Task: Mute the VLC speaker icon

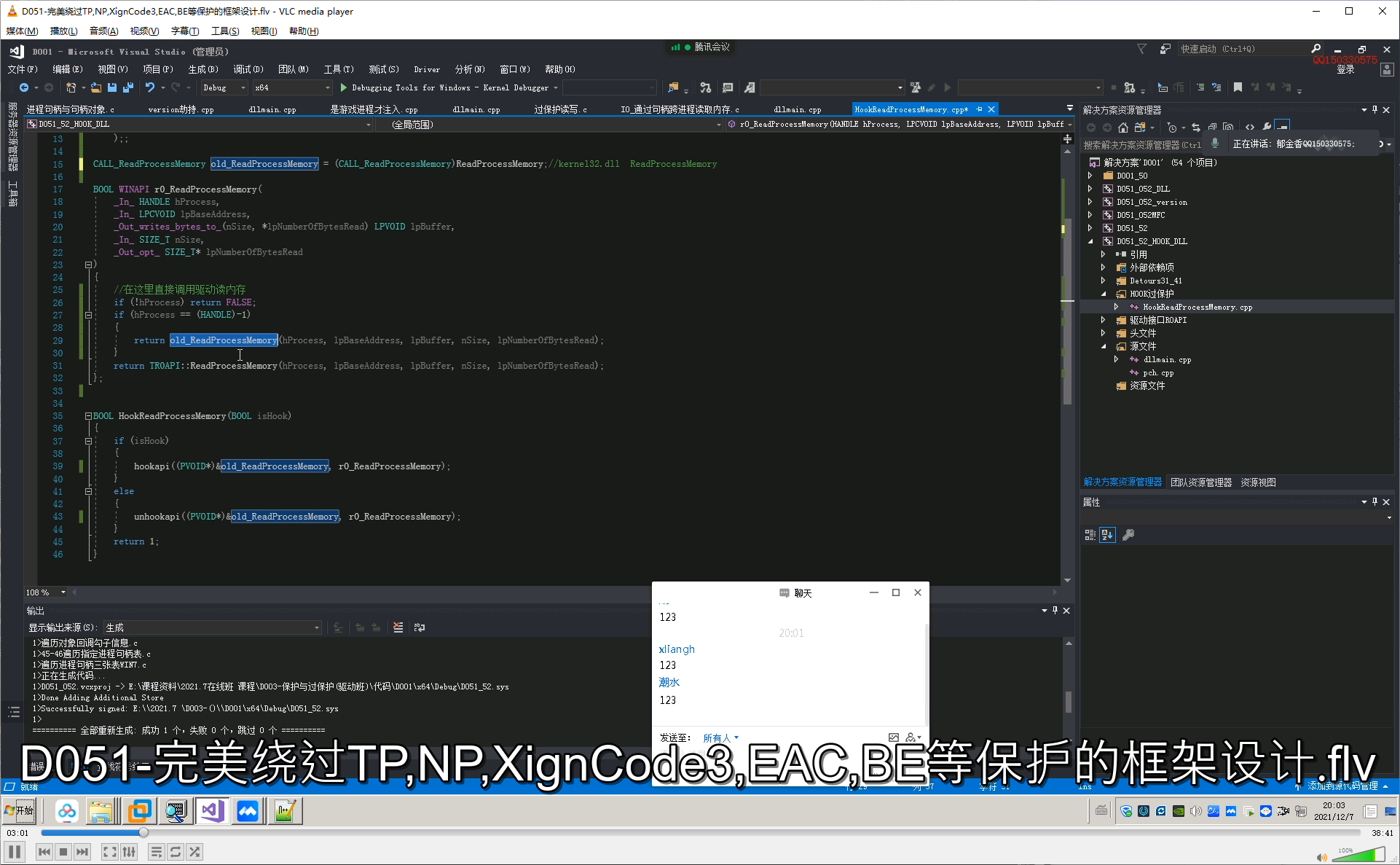Action: click(1321, 857)
